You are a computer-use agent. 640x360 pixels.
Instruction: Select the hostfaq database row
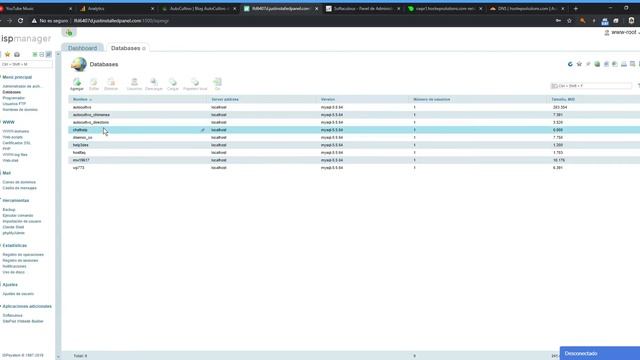354,153
